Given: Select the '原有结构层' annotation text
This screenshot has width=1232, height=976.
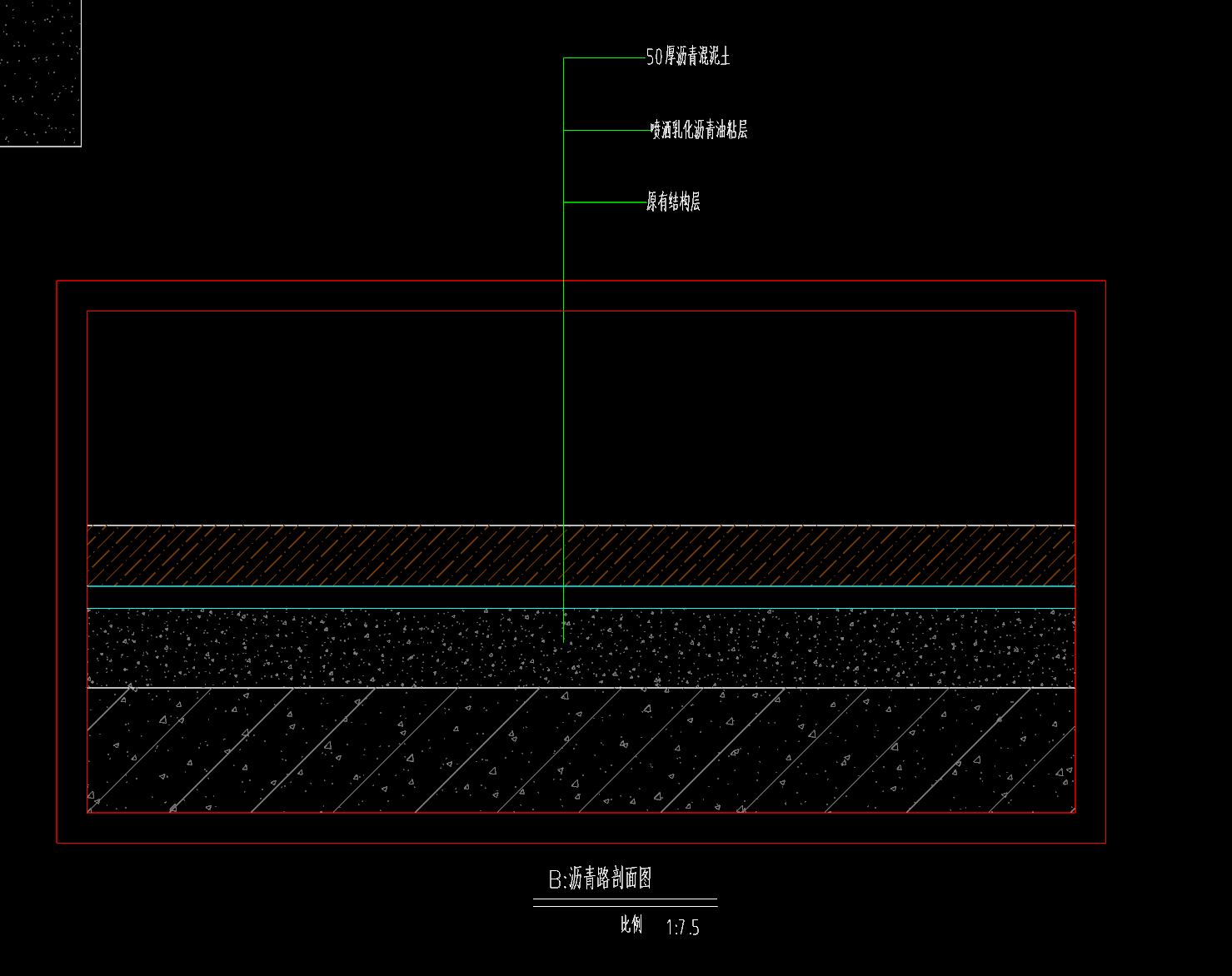Looking at the screenshot, I should (x=673, y=202).
